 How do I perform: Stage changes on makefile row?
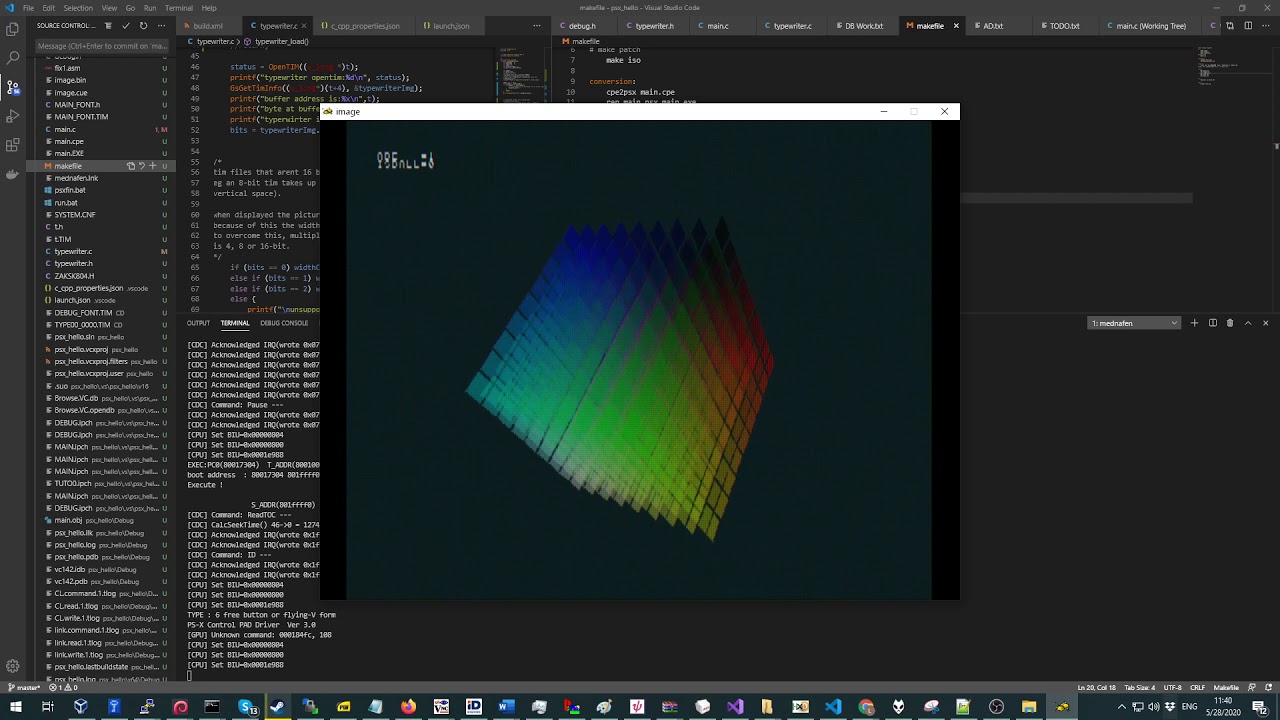(x=152, y=166)
